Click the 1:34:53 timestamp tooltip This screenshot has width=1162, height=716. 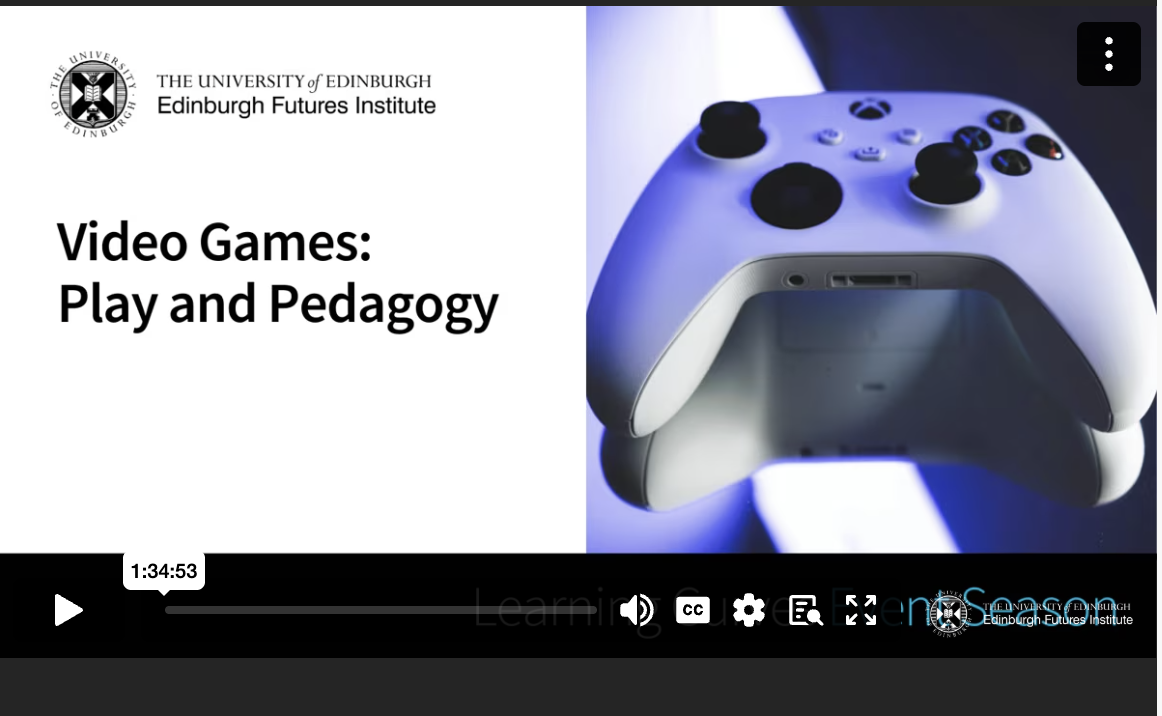coord(164,571)
